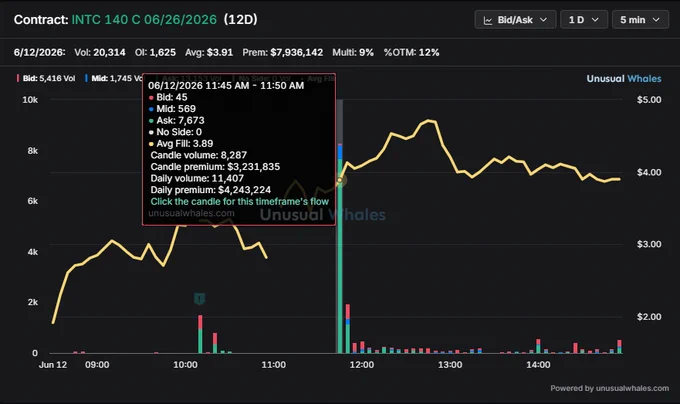
Task: Click the 11:50 candle right of the tallest bar
Action: pos(348,329)
